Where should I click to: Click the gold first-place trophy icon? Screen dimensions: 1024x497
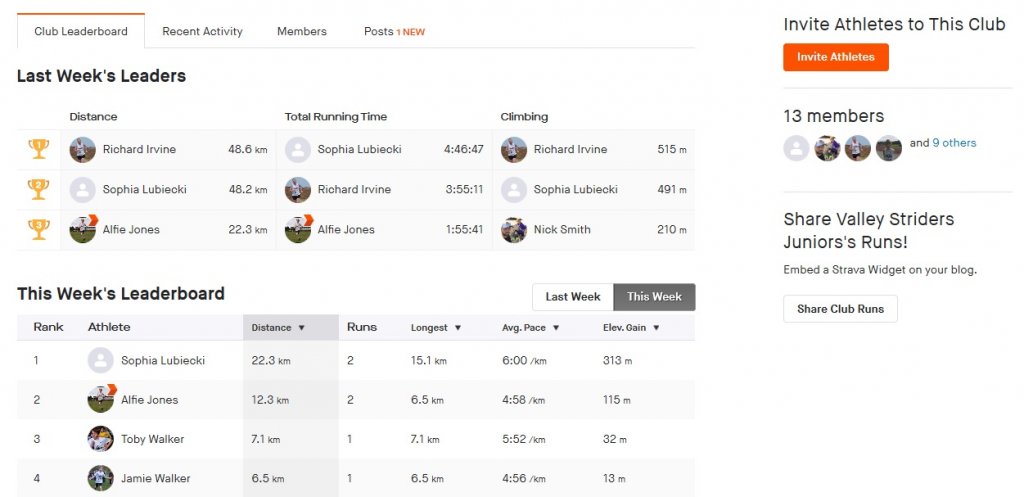coord(39,149)
